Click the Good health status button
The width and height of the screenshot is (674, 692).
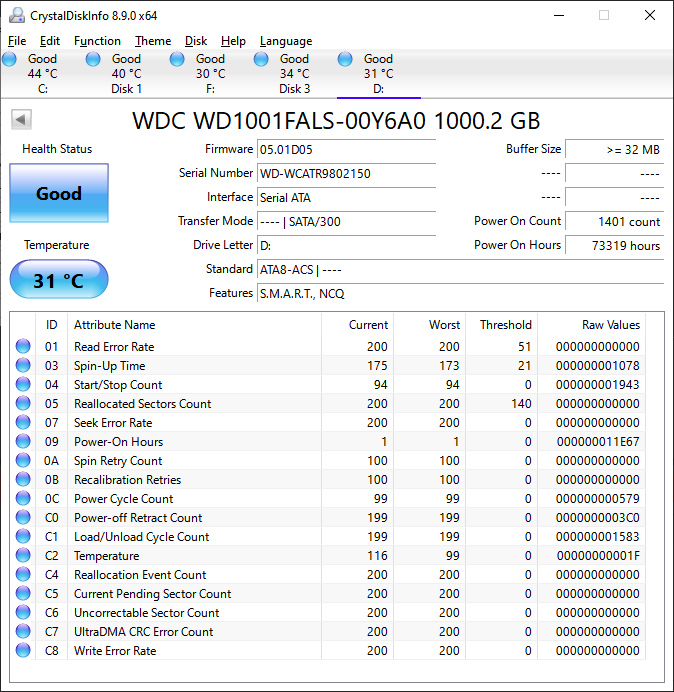[59, 193]
